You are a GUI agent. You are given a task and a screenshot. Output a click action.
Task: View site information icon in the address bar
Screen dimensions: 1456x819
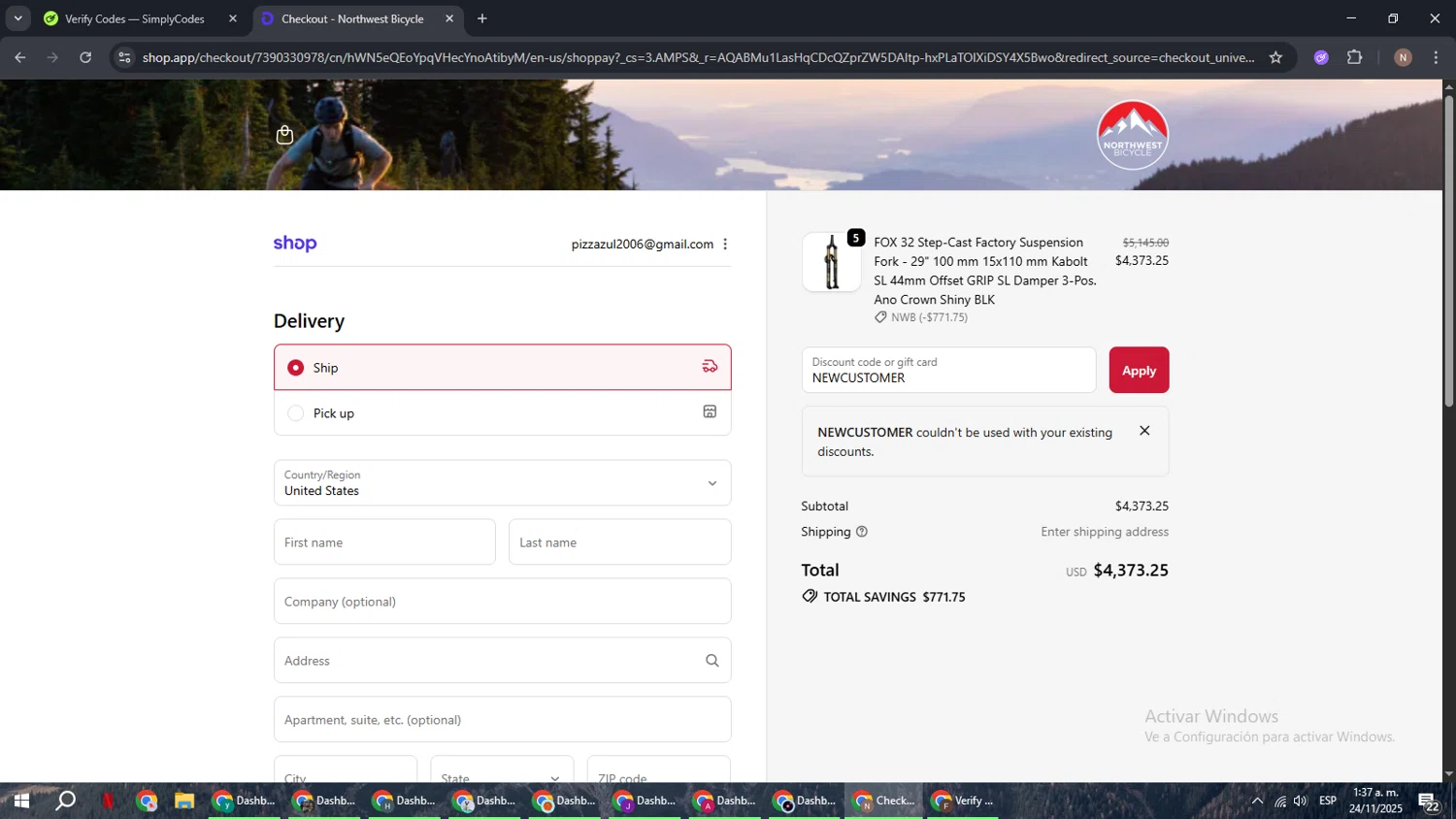124,57
